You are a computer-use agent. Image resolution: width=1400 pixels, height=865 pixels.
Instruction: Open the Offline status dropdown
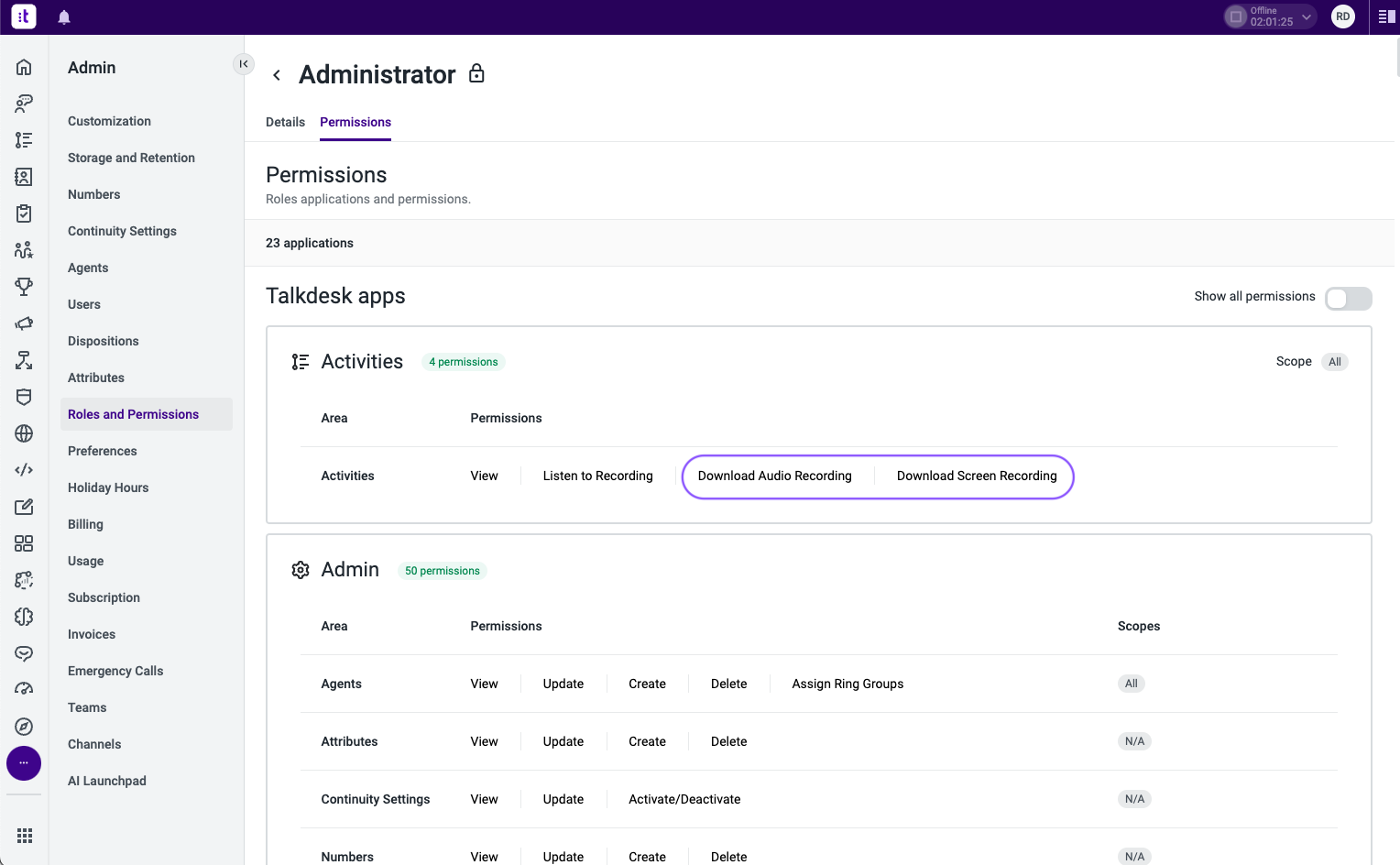point(1270,16)
